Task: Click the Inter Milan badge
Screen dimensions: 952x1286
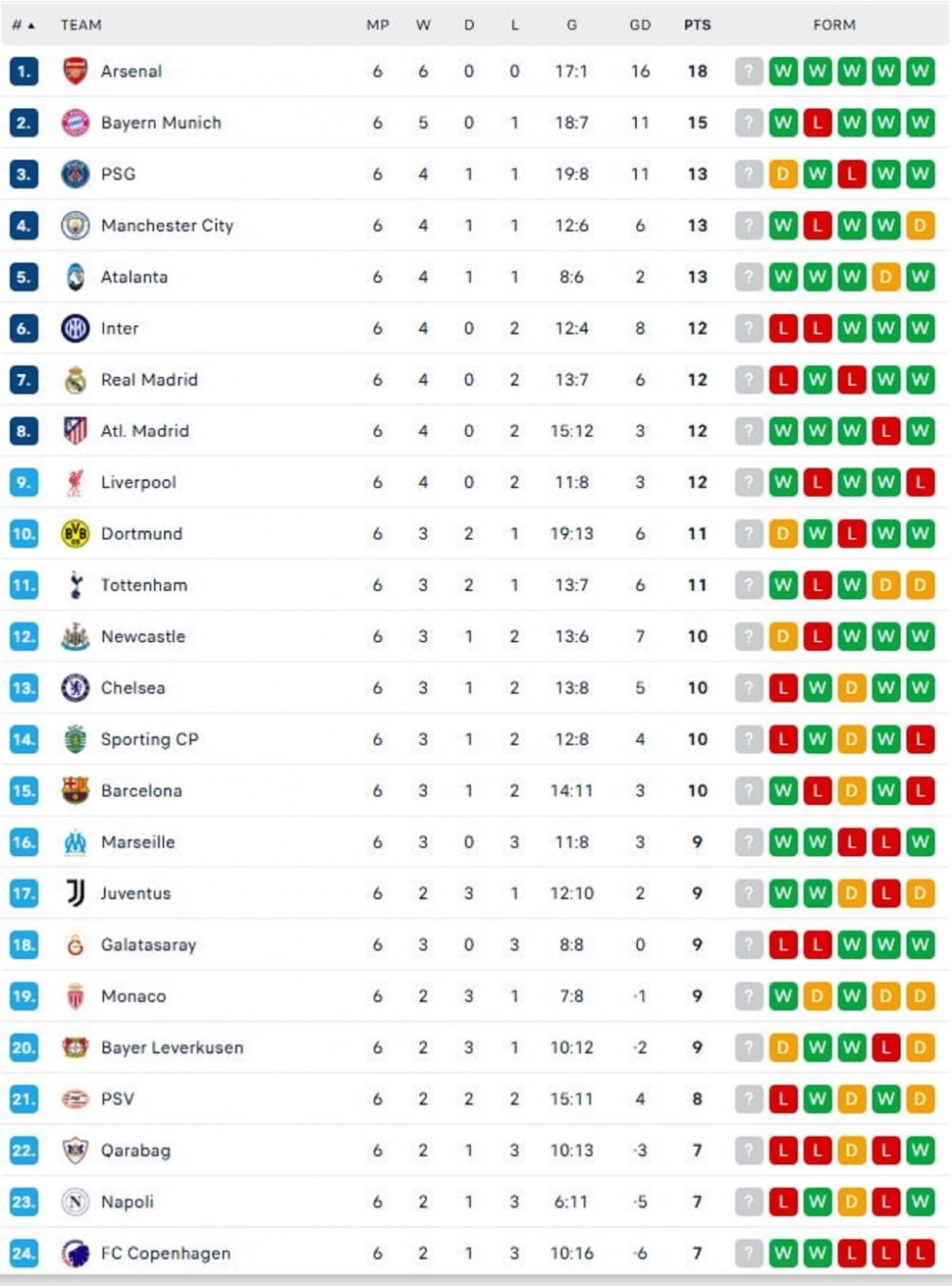Action: coord(75,328)
